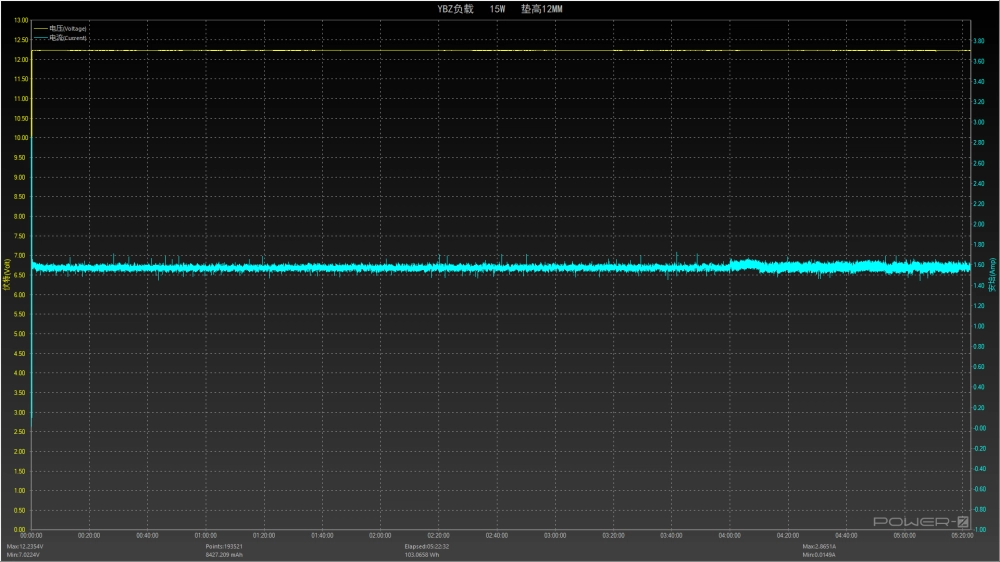Click the chart title YBZ负载 15W 垫高12MM

pos(500,9)
